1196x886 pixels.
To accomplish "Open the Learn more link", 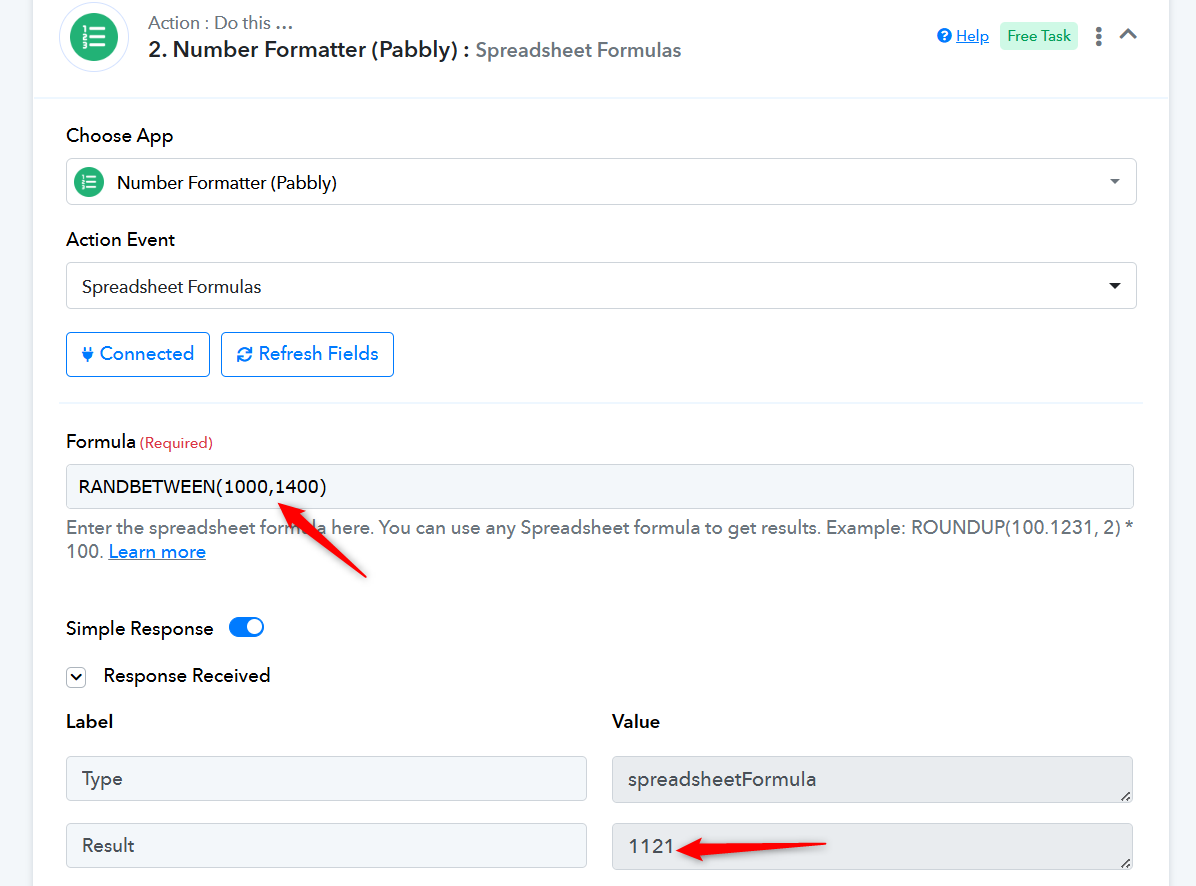I will tap(157, 552).
